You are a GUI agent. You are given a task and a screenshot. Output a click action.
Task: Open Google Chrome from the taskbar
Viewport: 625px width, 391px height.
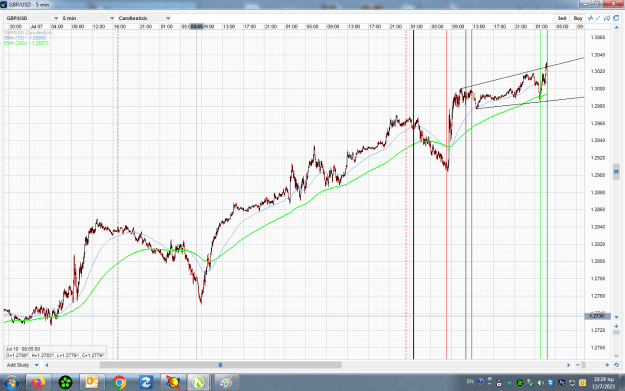click(119, 383)
